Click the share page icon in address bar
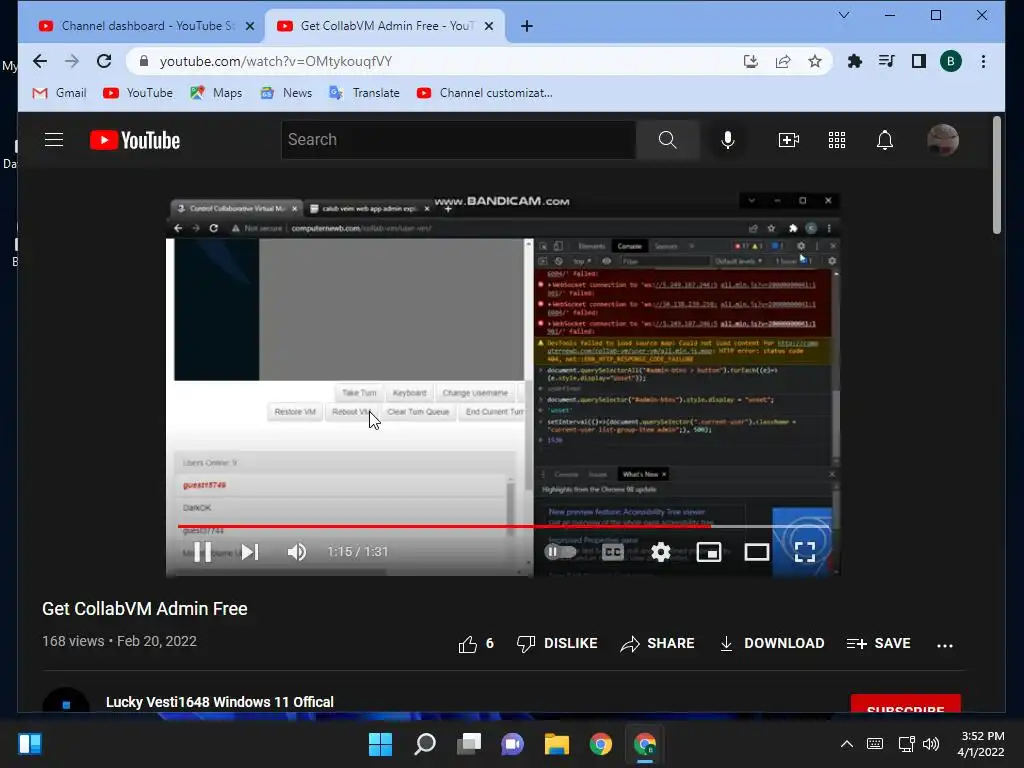1024x768 pixels. click(x=783, y=61)
